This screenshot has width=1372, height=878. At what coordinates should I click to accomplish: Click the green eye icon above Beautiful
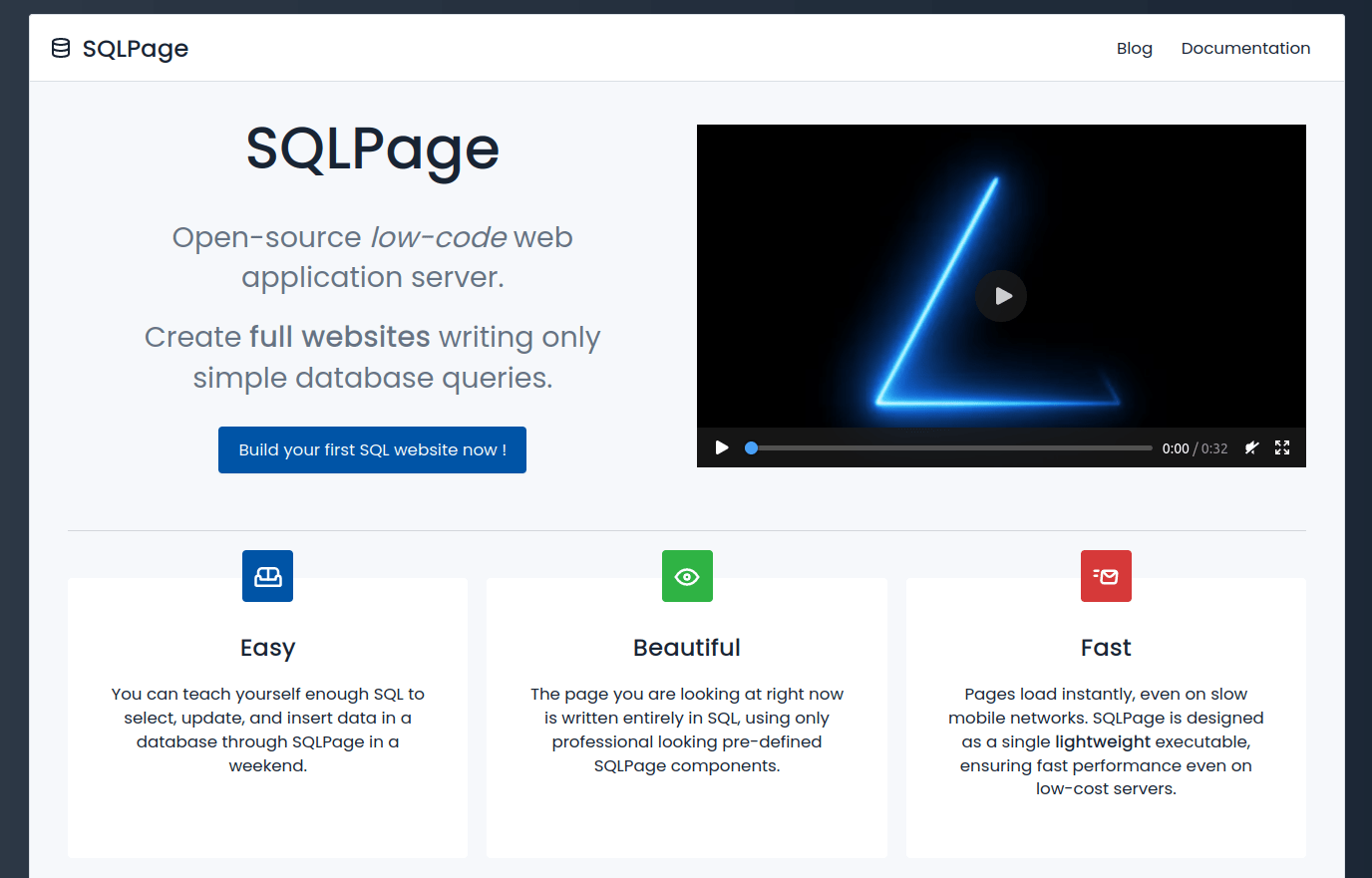tap(687, 576)
